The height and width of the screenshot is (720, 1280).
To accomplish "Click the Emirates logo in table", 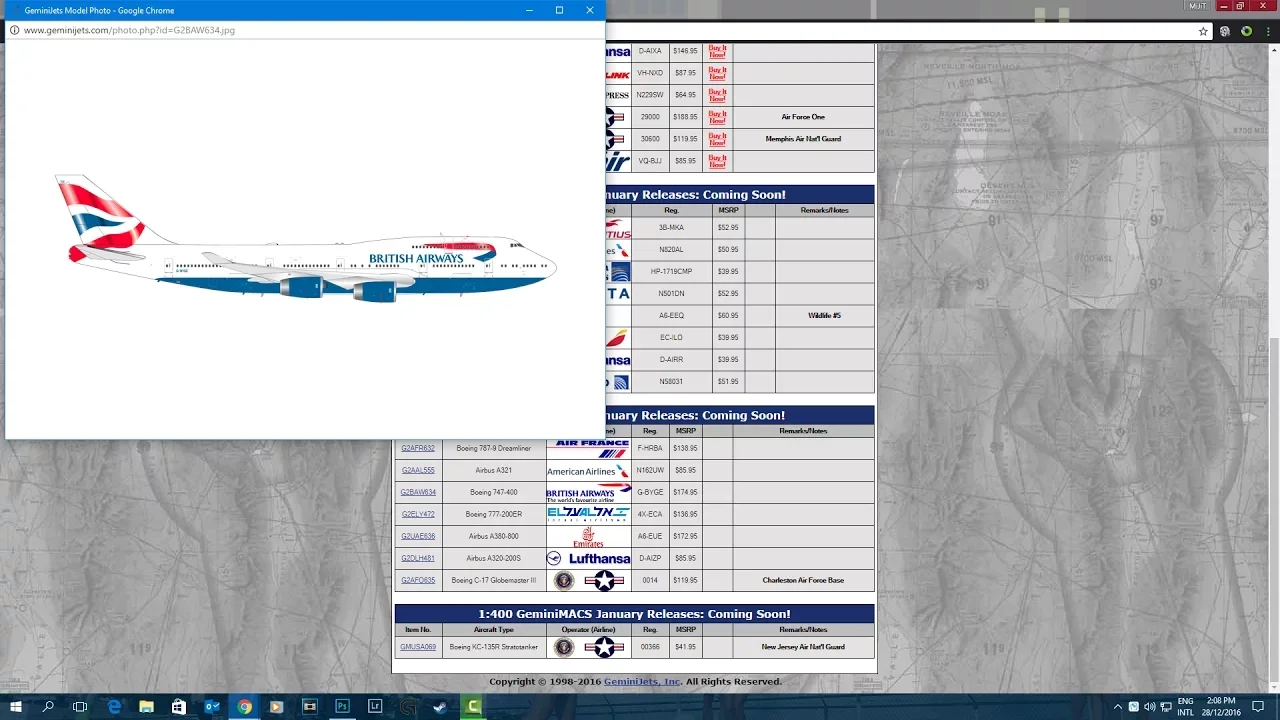I will click(588, 537).
